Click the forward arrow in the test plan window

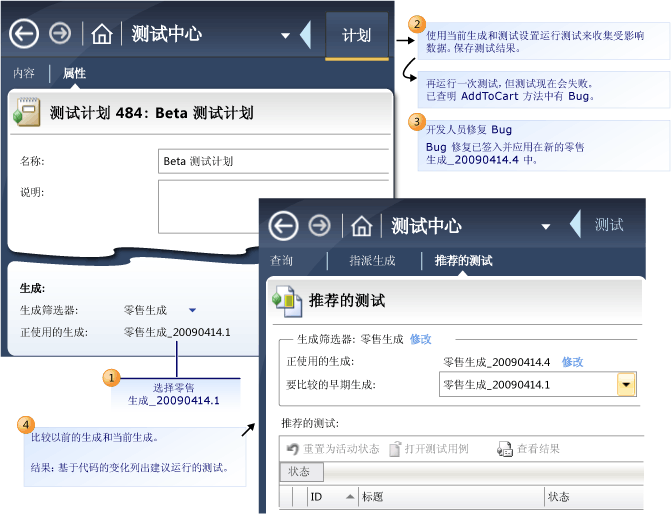coord(60,33)
